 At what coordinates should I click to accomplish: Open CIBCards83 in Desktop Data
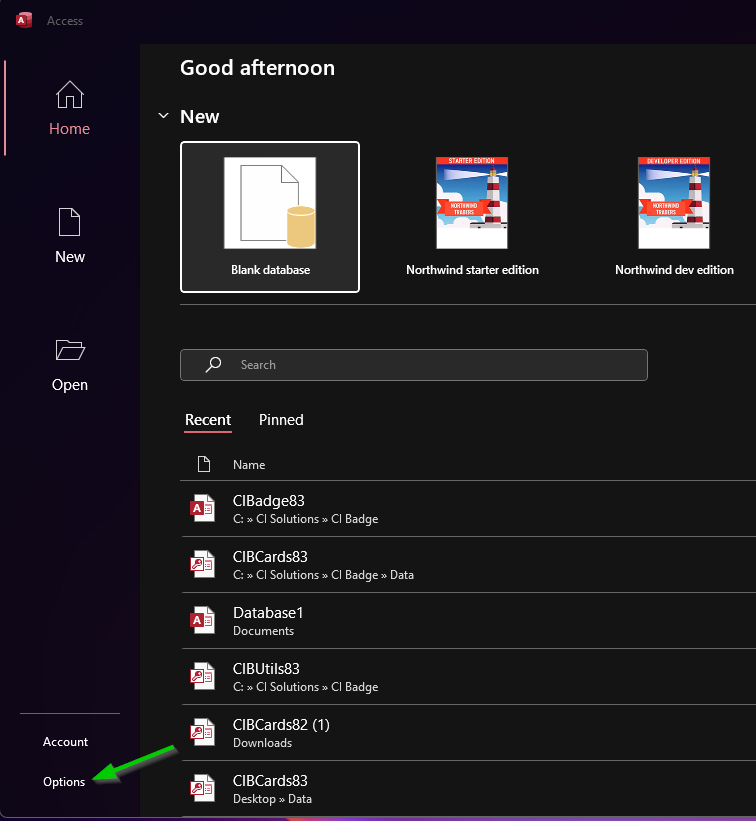[x=469, y=789]
